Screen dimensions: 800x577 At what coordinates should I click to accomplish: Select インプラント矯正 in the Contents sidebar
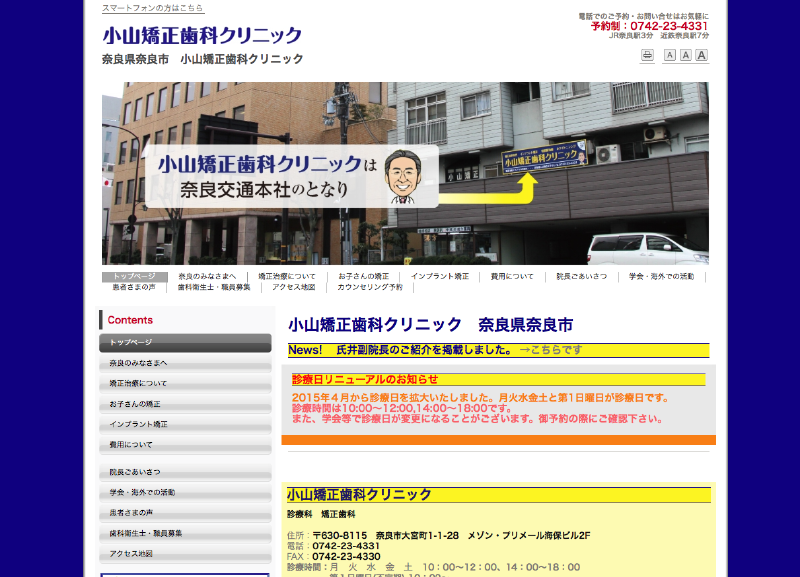(x=185, y=424)
